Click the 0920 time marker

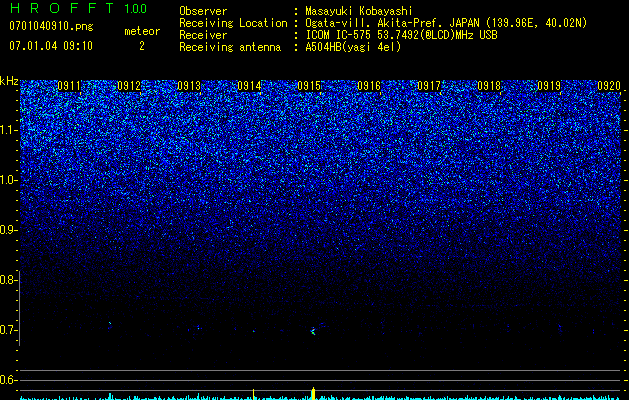[609, 86]
